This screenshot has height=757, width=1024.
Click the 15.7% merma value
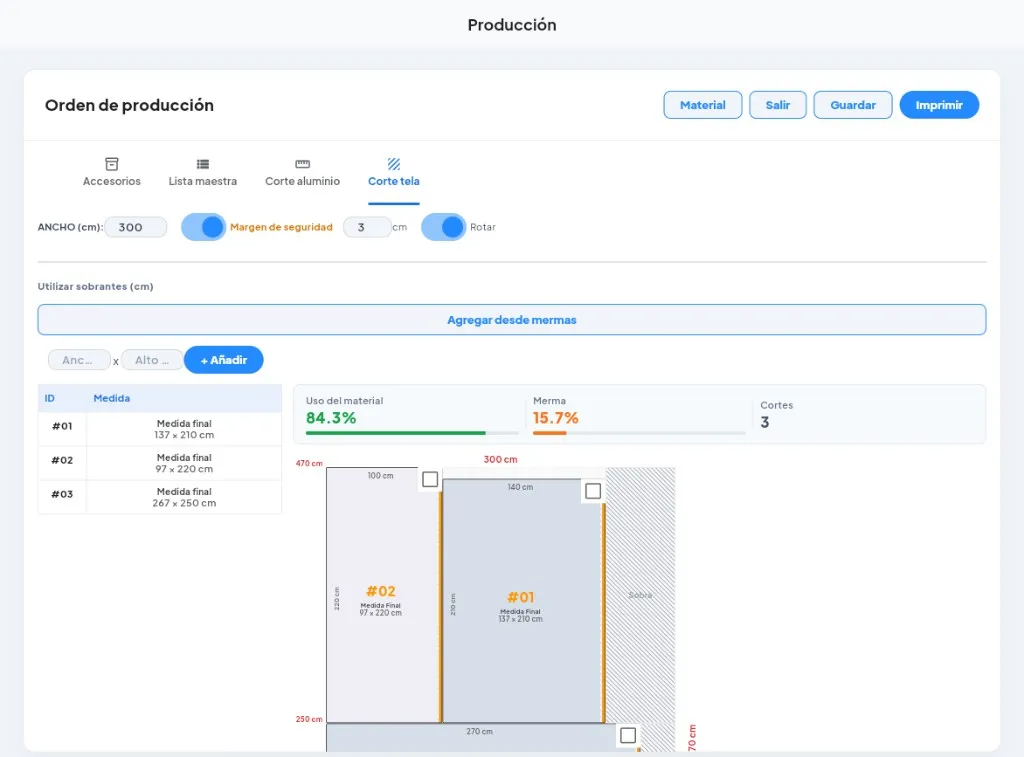[x=556, y=418]
